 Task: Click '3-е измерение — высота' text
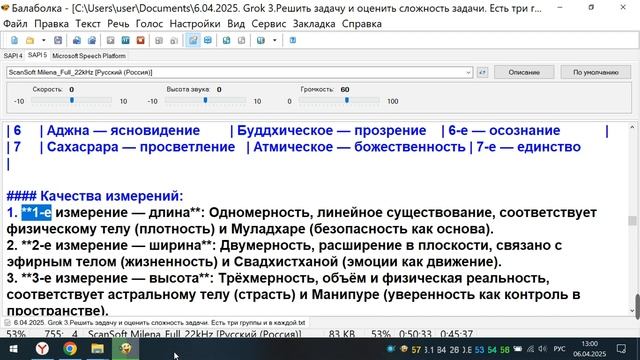coord(114,278)
